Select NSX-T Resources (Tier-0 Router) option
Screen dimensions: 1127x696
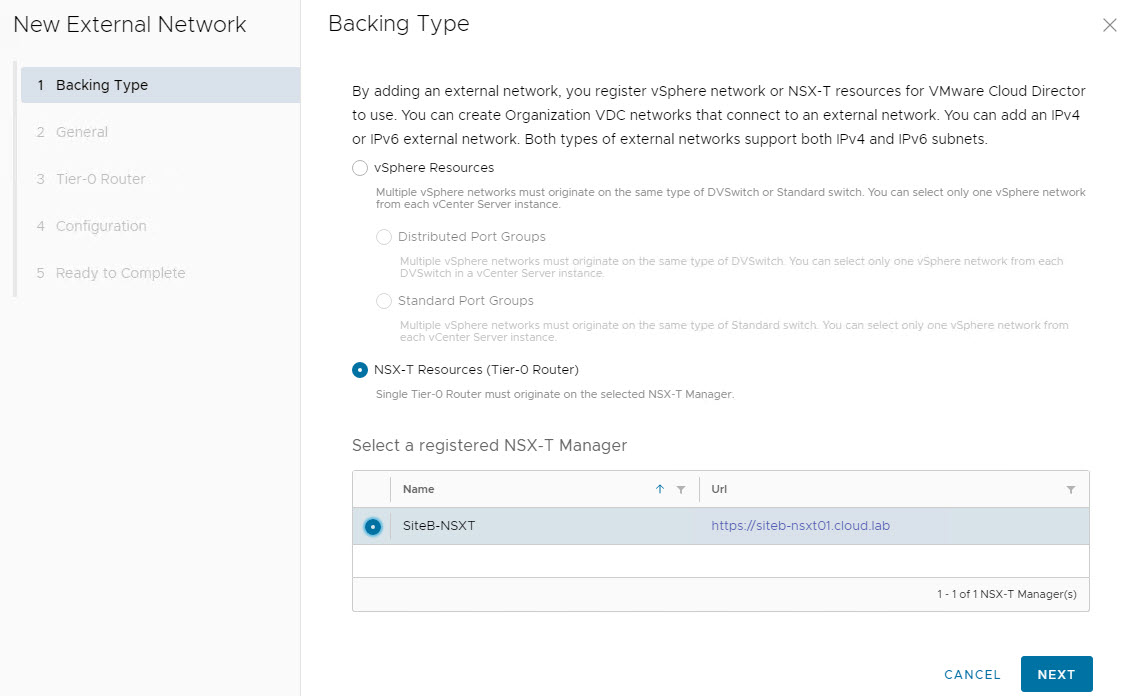tap(360, 370)
